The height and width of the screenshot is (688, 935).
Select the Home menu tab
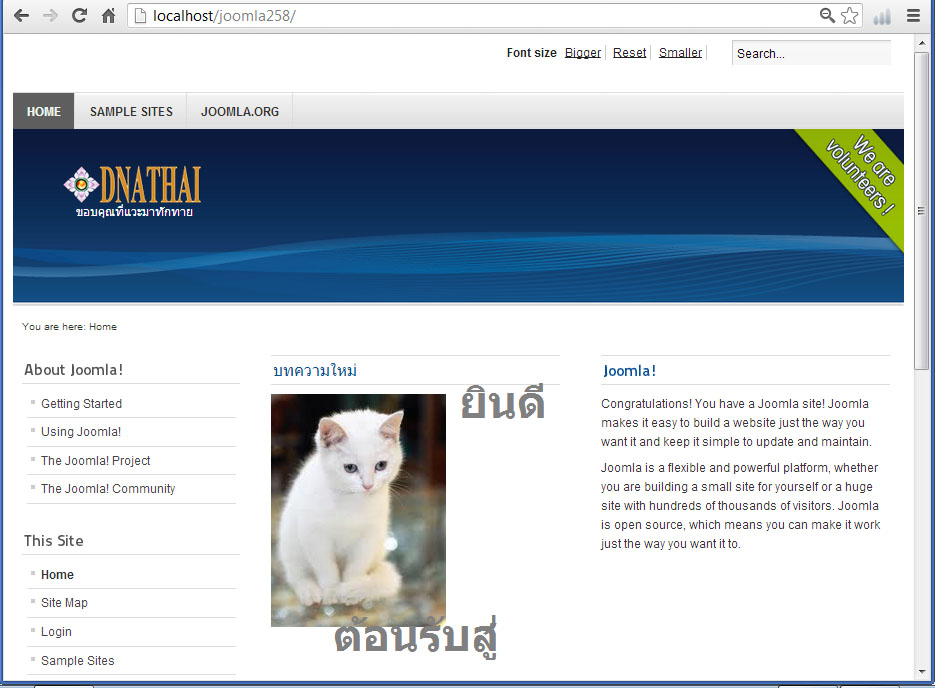(x=44, y=112)
